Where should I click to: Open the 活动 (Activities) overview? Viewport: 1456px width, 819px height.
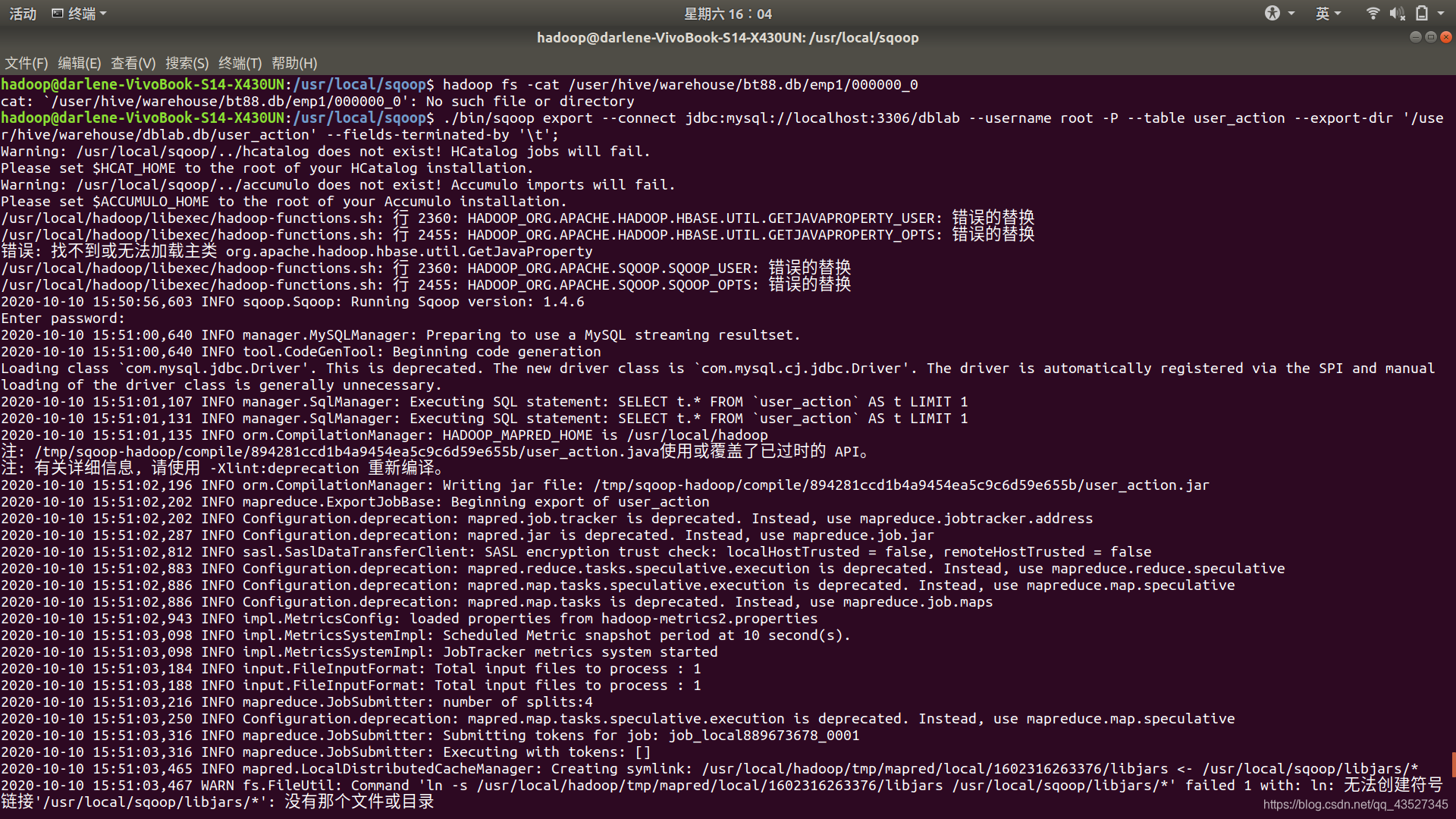pos(23,14)
